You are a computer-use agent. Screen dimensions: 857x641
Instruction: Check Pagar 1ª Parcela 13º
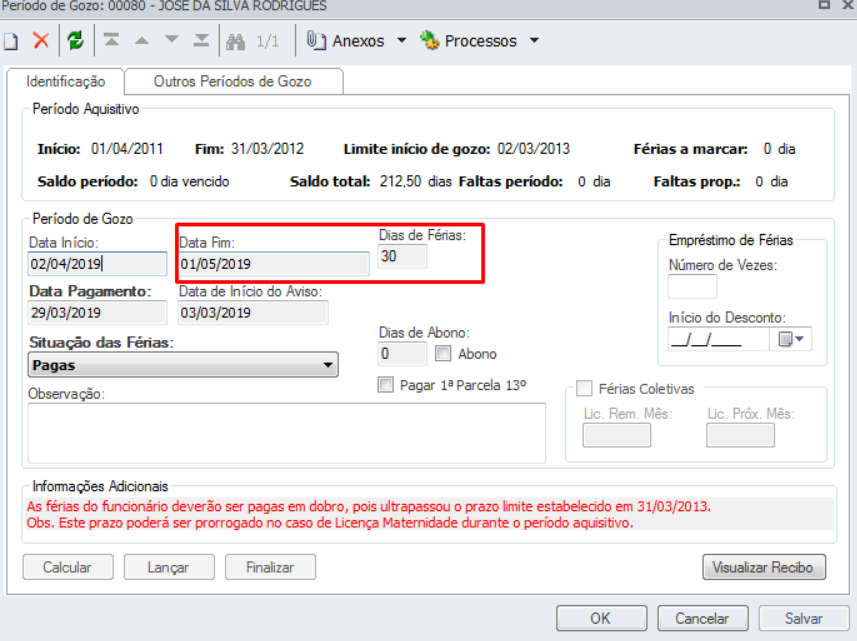(x=385, y=385)
